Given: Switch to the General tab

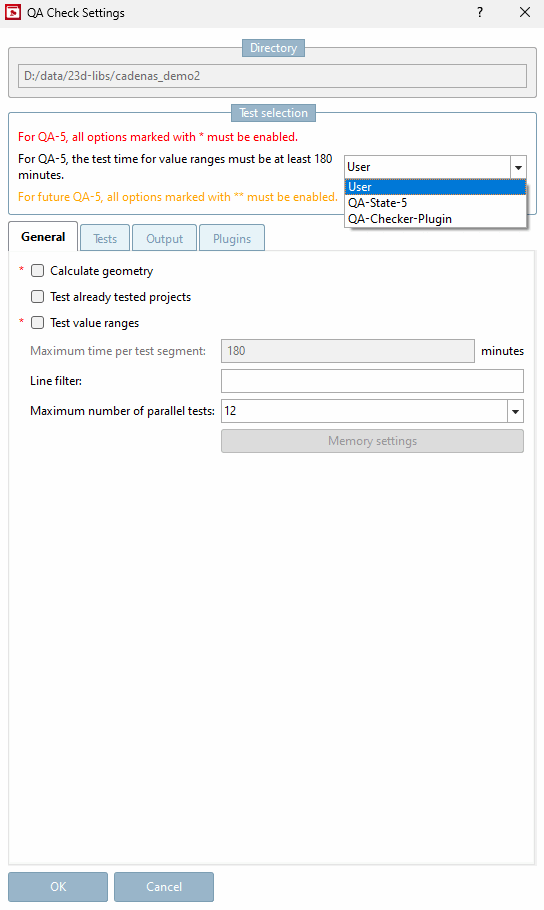Looking at the screenshot, I should [x=43, y=237].
